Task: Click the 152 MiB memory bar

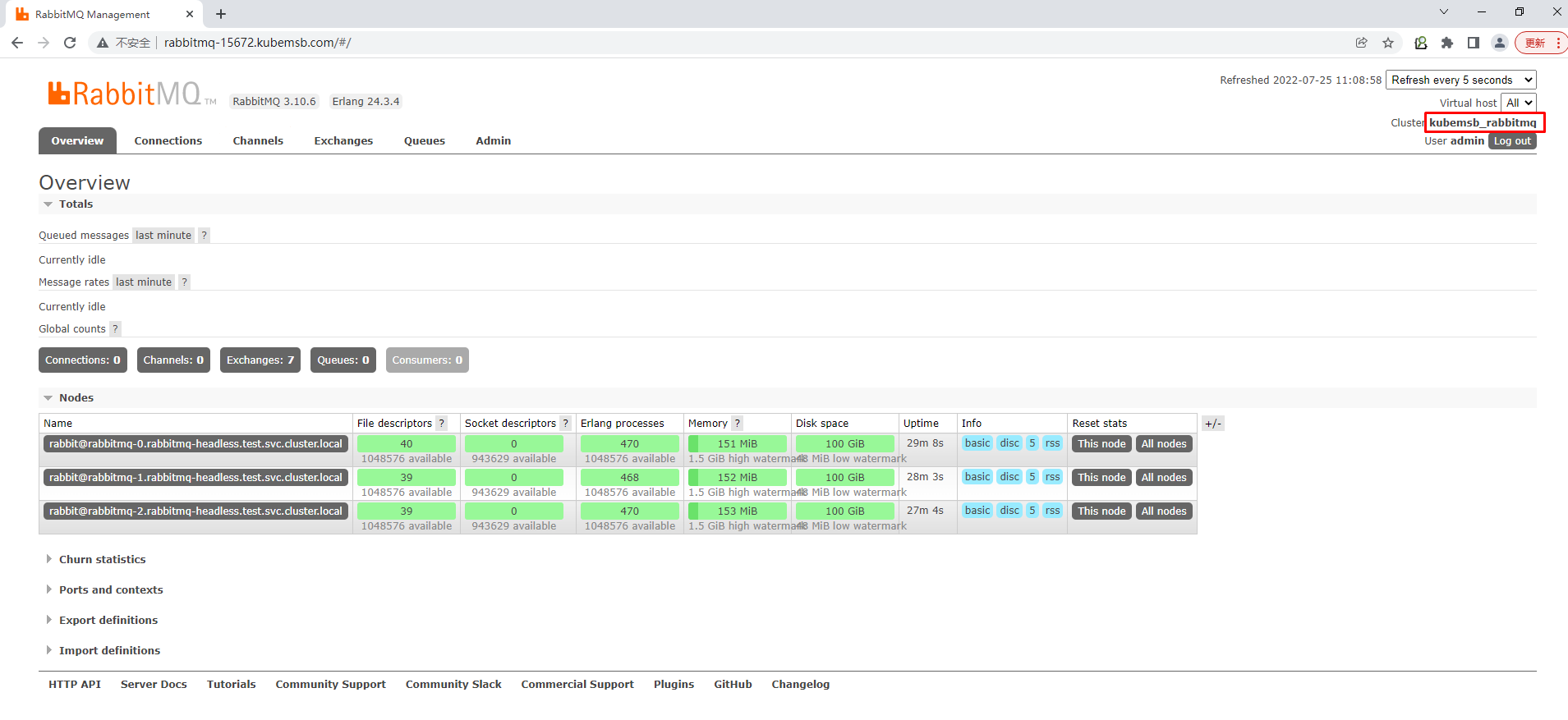Action: pos(738,478)
